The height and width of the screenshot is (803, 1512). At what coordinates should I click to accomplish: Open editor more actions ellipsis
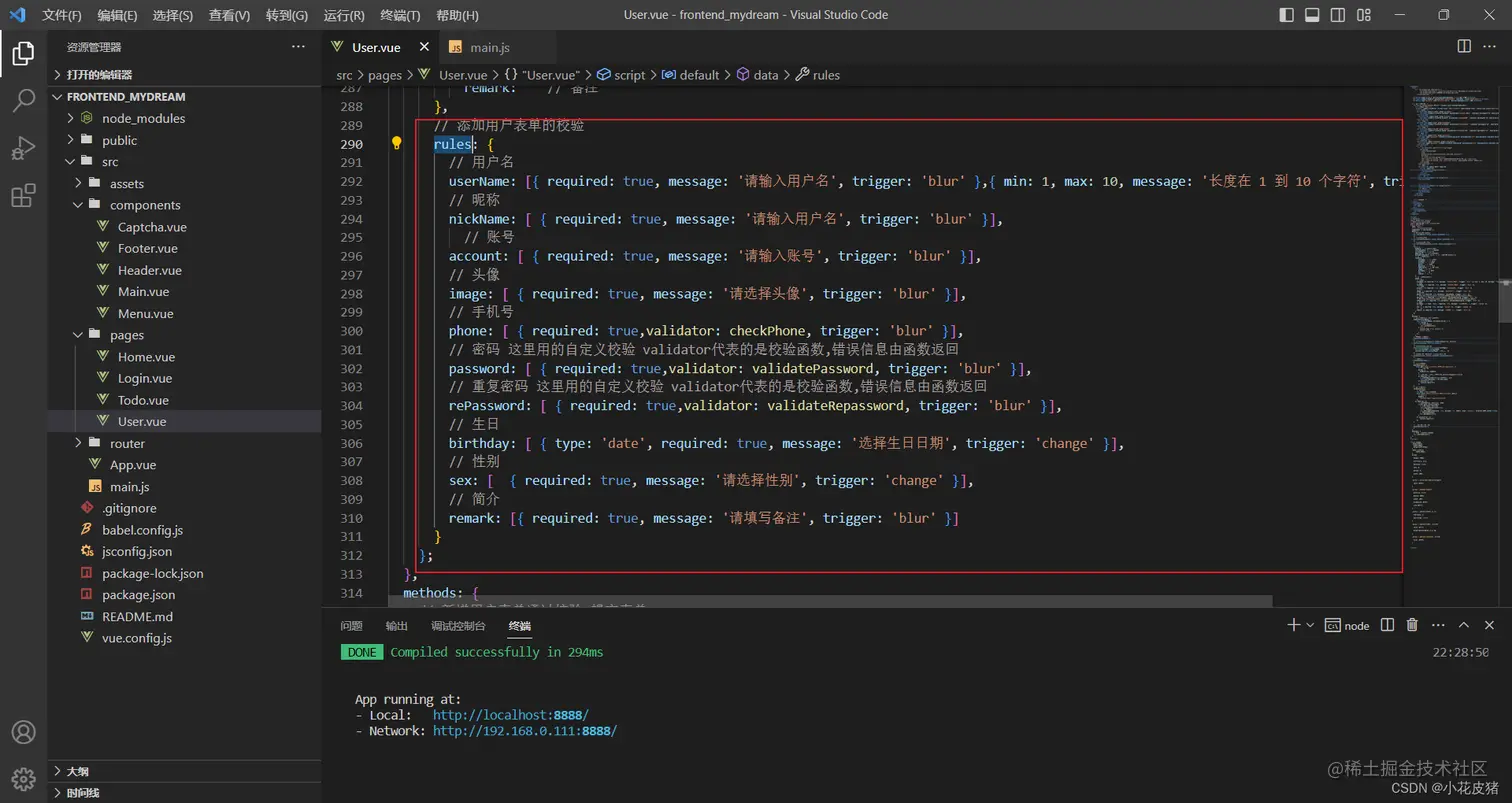click(x=1491, y=47)
